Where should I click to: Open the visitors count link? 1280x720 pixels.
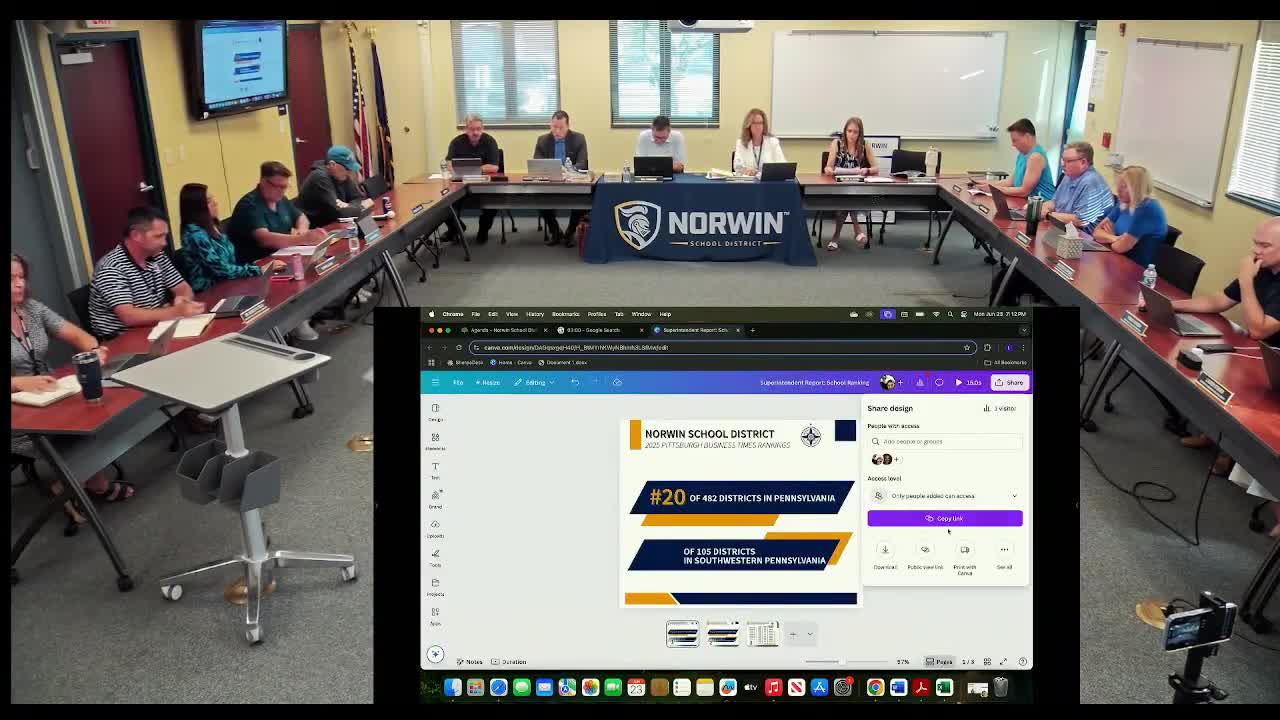pyautogui.click(x=1000, y=408)
